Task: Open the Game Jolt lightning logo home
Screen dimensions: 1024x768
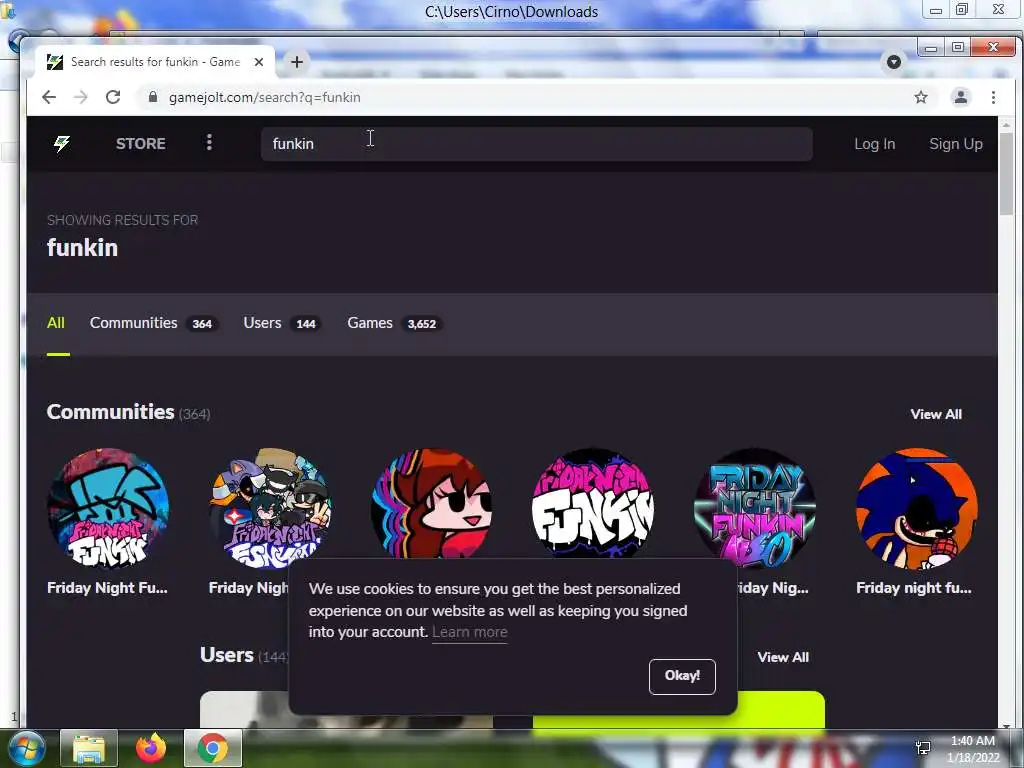Action: (x=61, y=144)
